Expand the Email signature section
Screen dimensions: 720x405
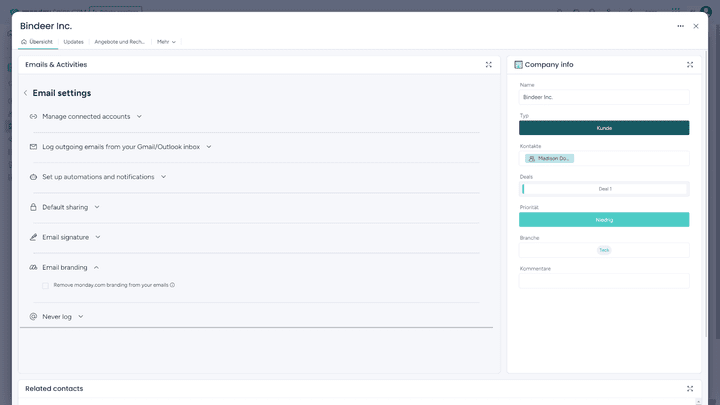[97, 237]
